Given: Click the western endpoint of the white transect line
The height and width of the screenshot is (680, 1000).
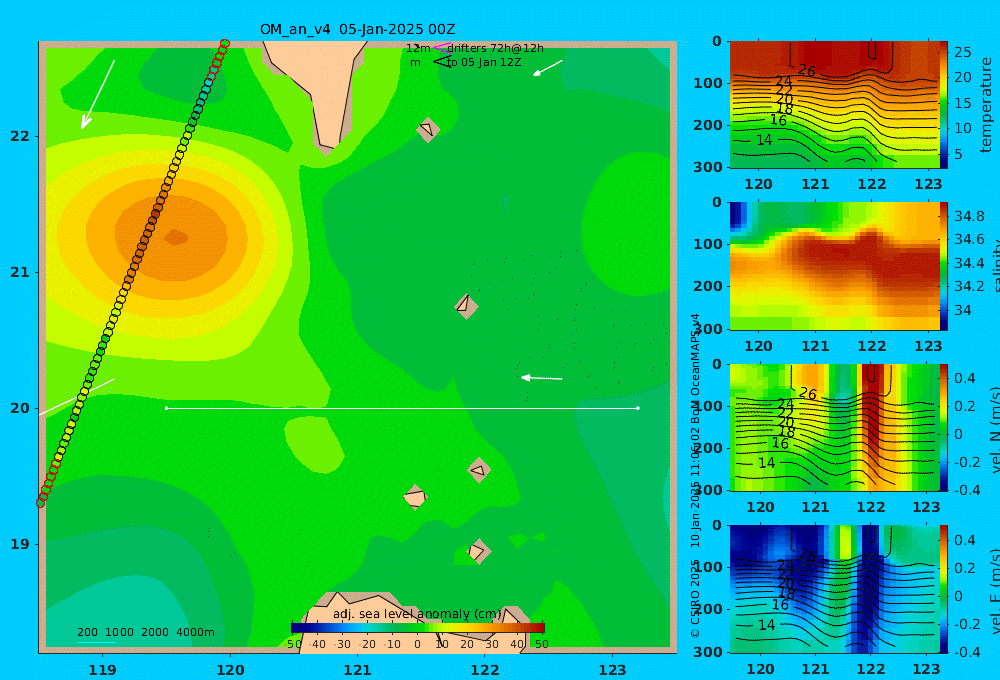Looking at the screenshot, I should 166,408.
